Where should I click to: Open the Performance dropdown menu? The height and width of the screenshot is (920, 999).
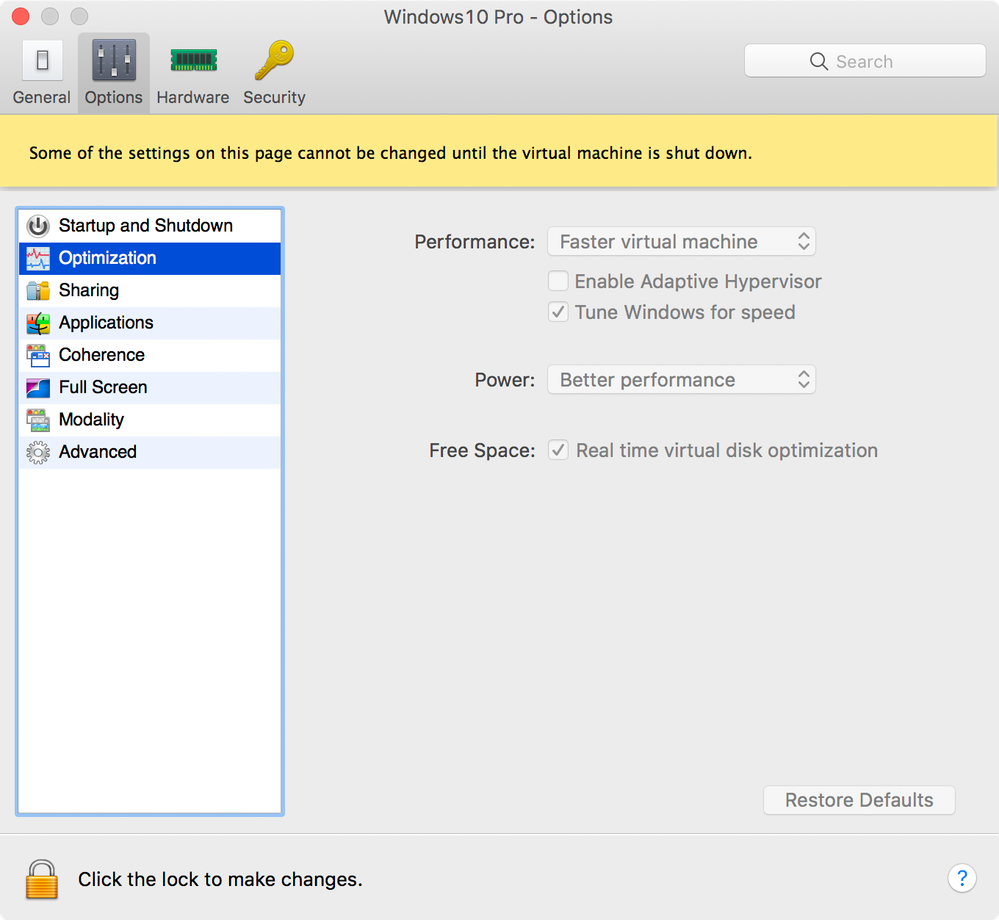(681, 241)
